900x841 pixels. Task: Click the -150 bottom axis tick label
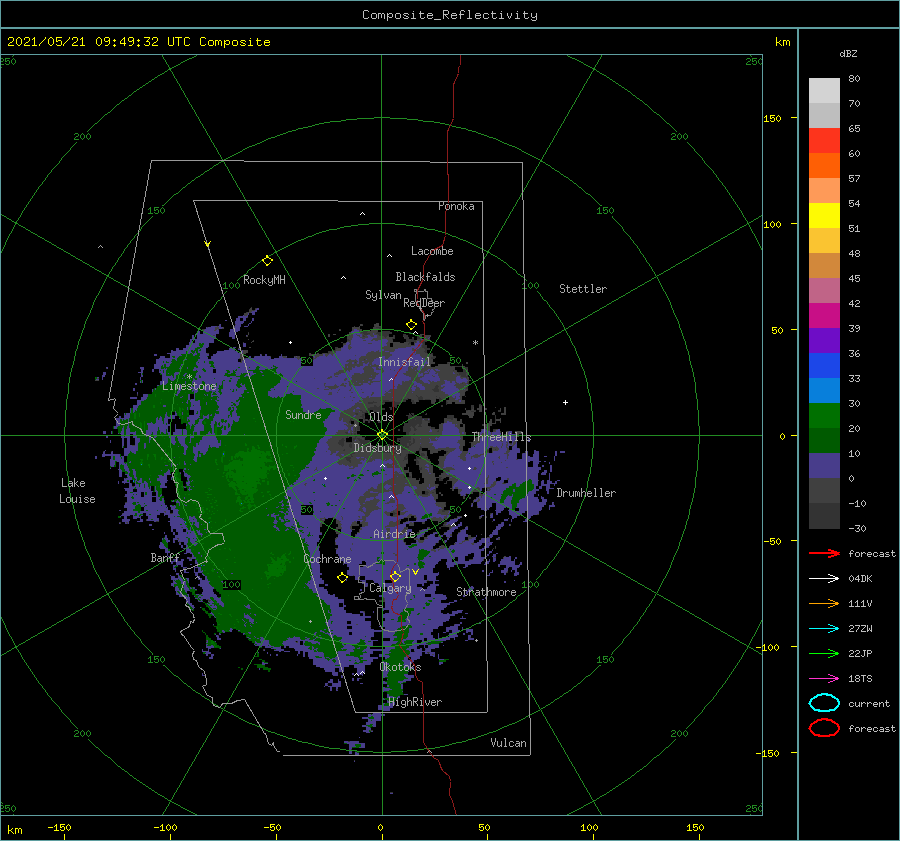(x=59, y=827)
